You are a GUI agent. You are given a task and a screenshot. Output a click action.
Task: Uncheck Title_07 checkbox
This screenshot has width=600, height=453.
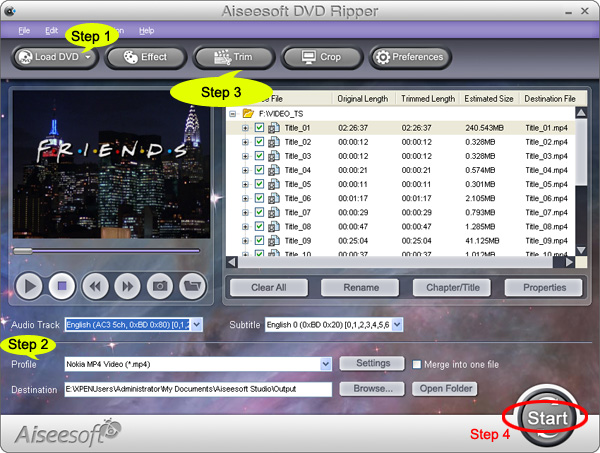click(x=259, y=212)
